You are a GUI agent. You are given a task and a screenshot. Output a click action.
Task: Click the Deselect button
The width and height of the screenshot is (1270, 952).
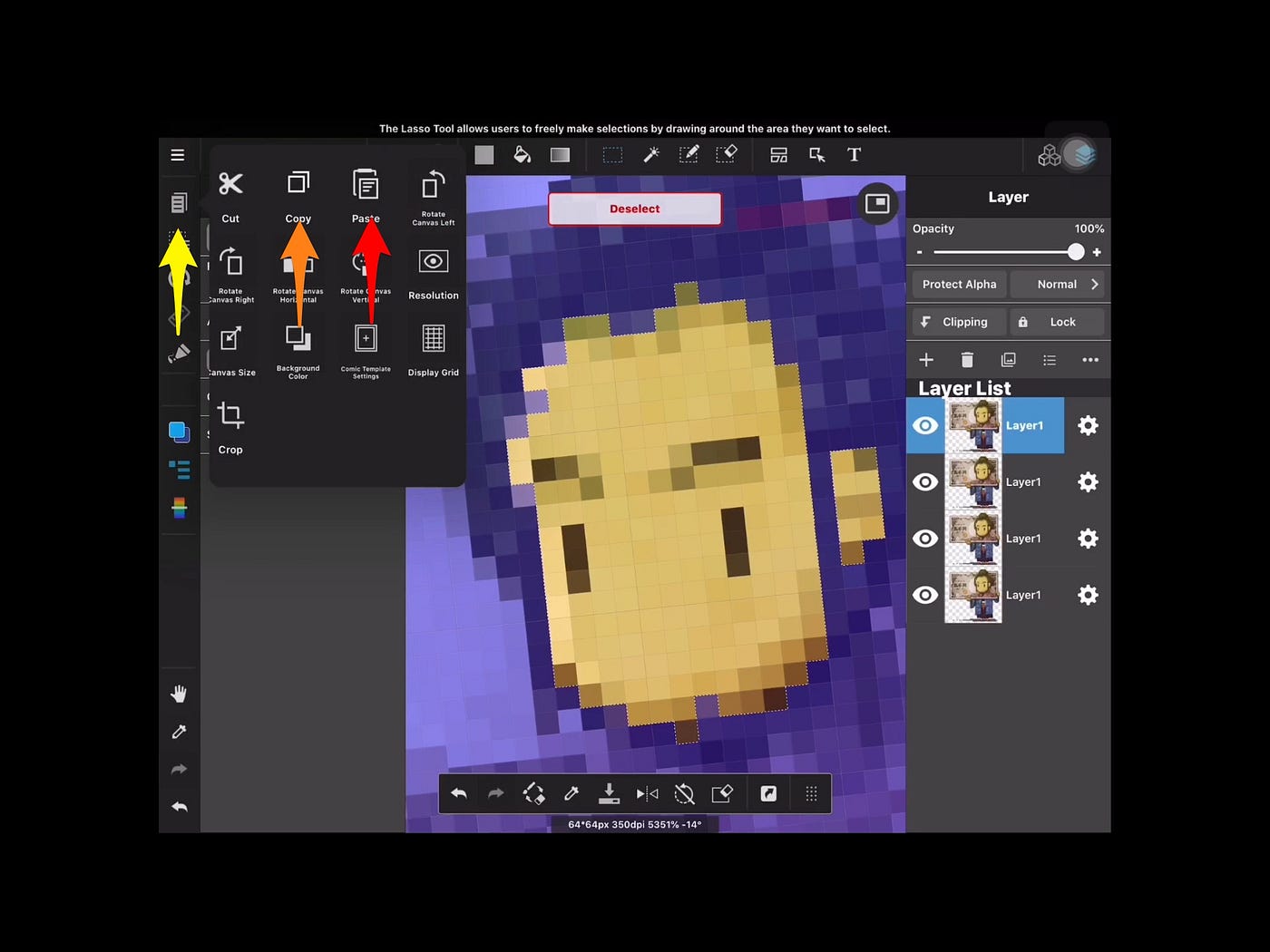point(635,209)
